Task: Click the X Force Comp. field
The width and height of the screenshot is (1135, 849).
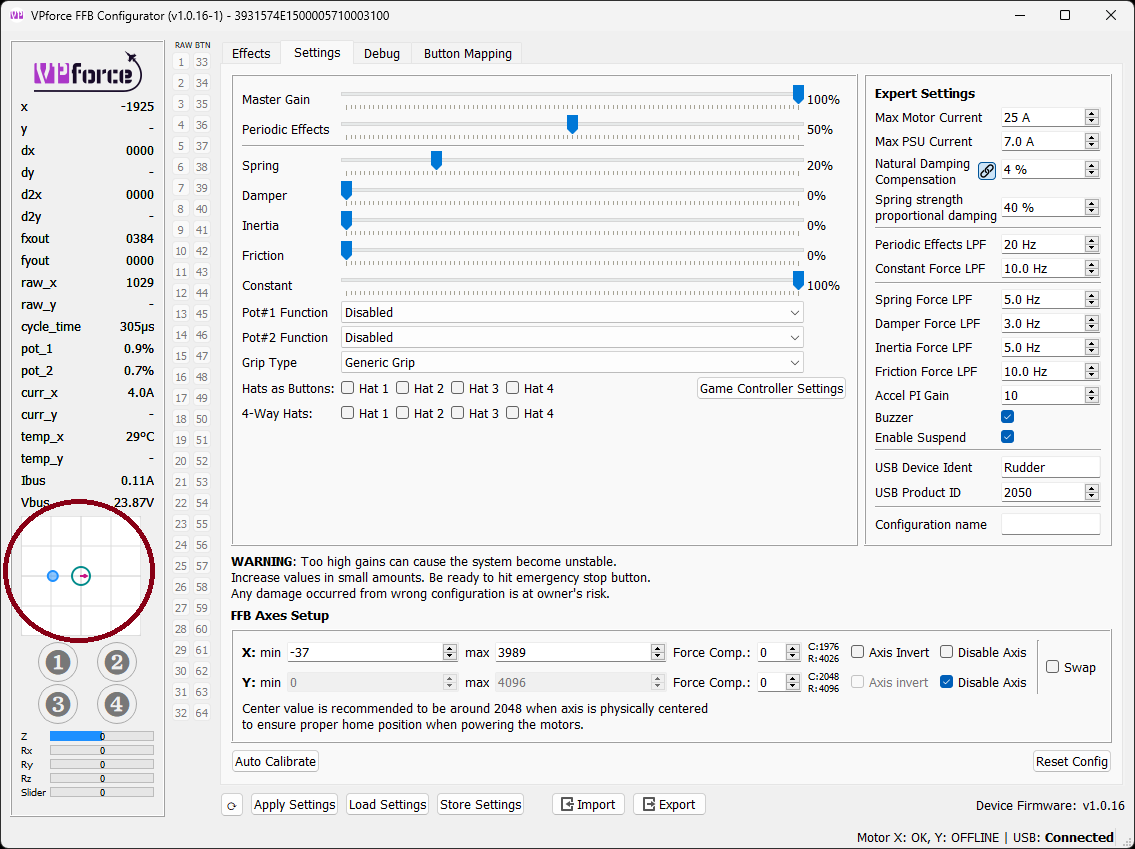Action: [x=772, y=652]
